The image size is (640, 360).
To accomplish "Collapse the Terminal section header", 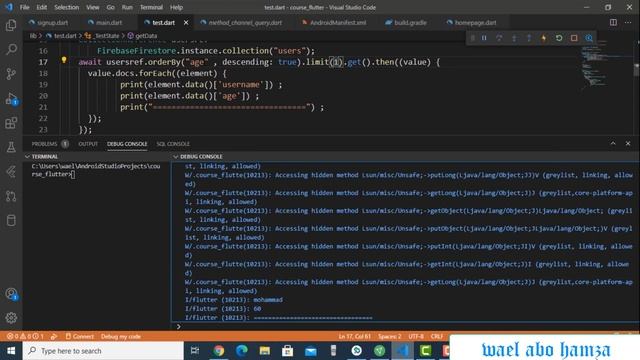I will point(96,156).
